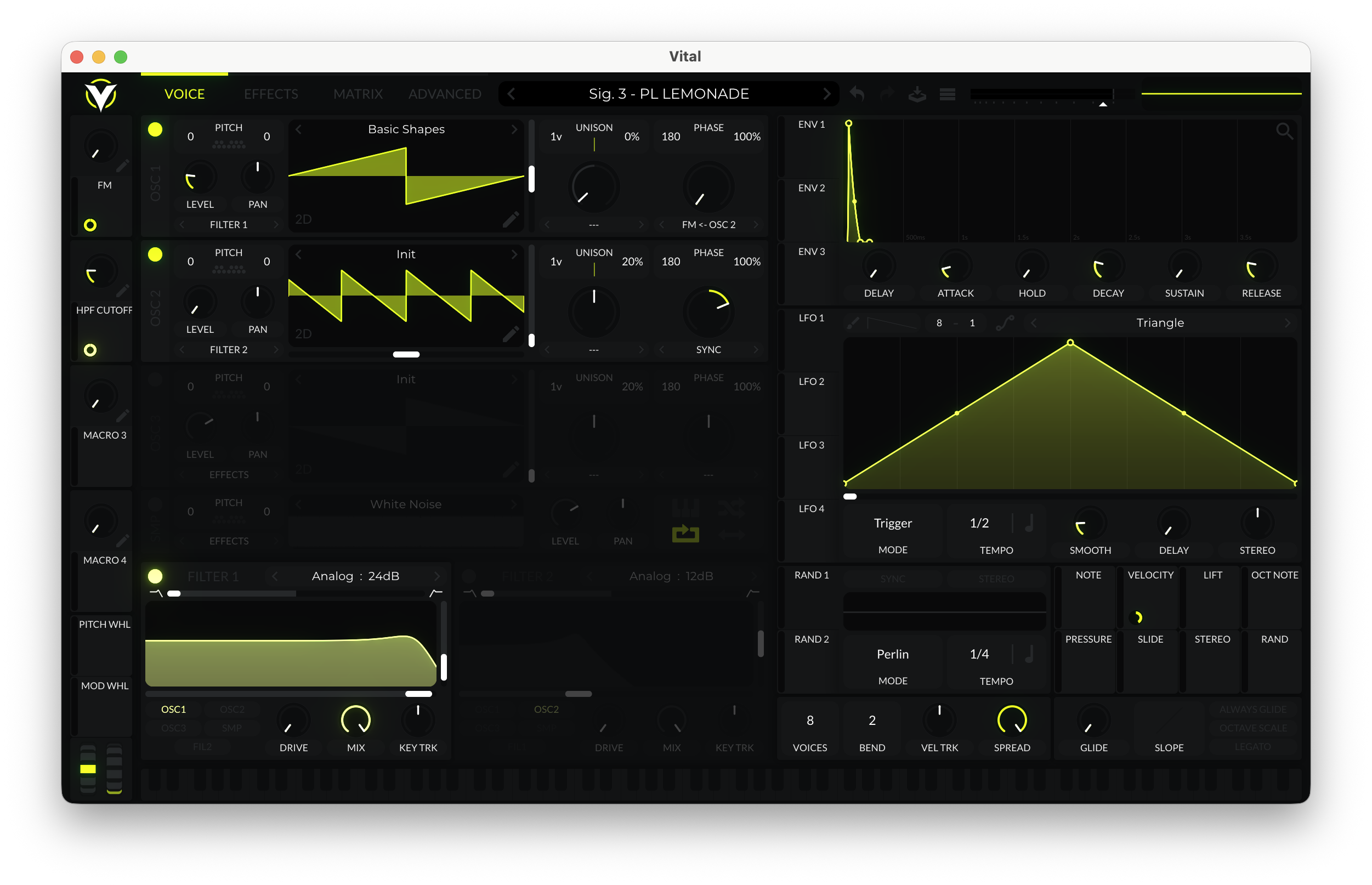This screenshot has width=1372, height=885.
Task: Click the FM macro modulation source ring
Action: pyautogui.click(x=90, y=225)
